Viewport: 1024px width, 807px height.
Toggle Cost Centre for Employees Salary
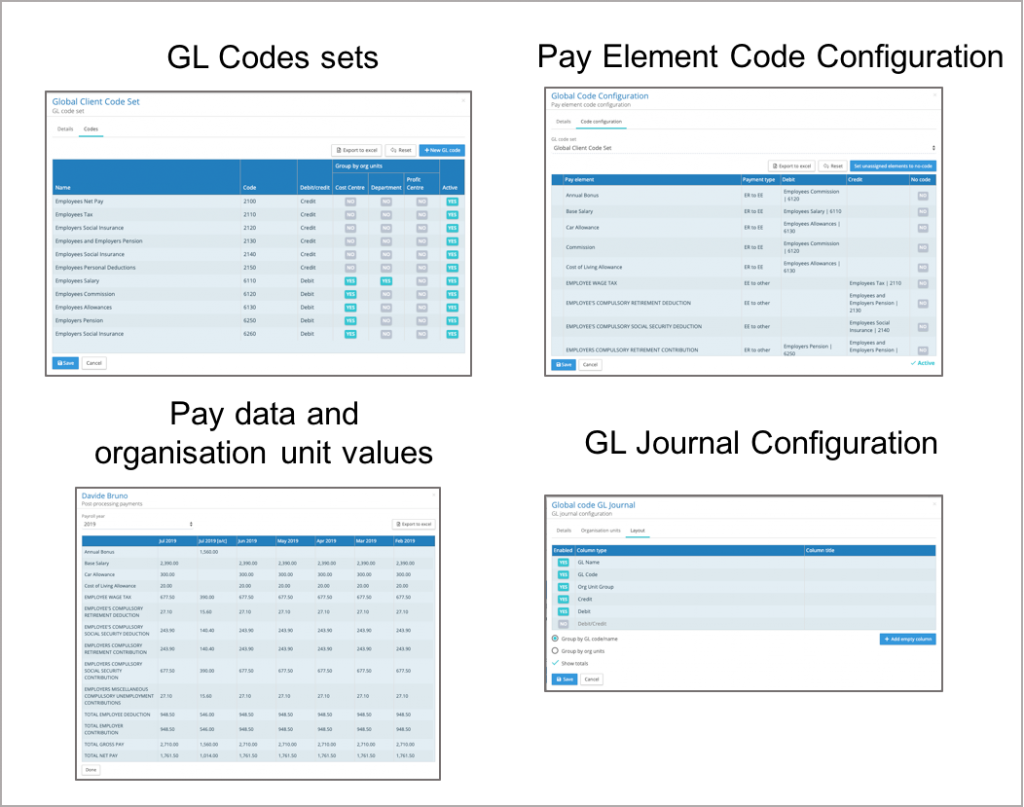pyautogui.click(x=350, y=281)
